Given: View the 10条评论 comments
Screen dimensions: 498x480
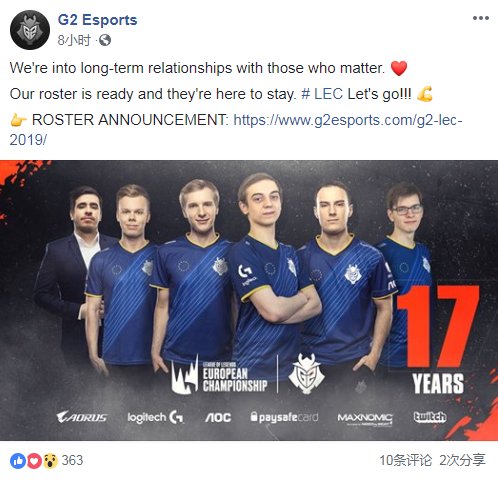Looking at the screenshot, I should (x=405, y=461).
